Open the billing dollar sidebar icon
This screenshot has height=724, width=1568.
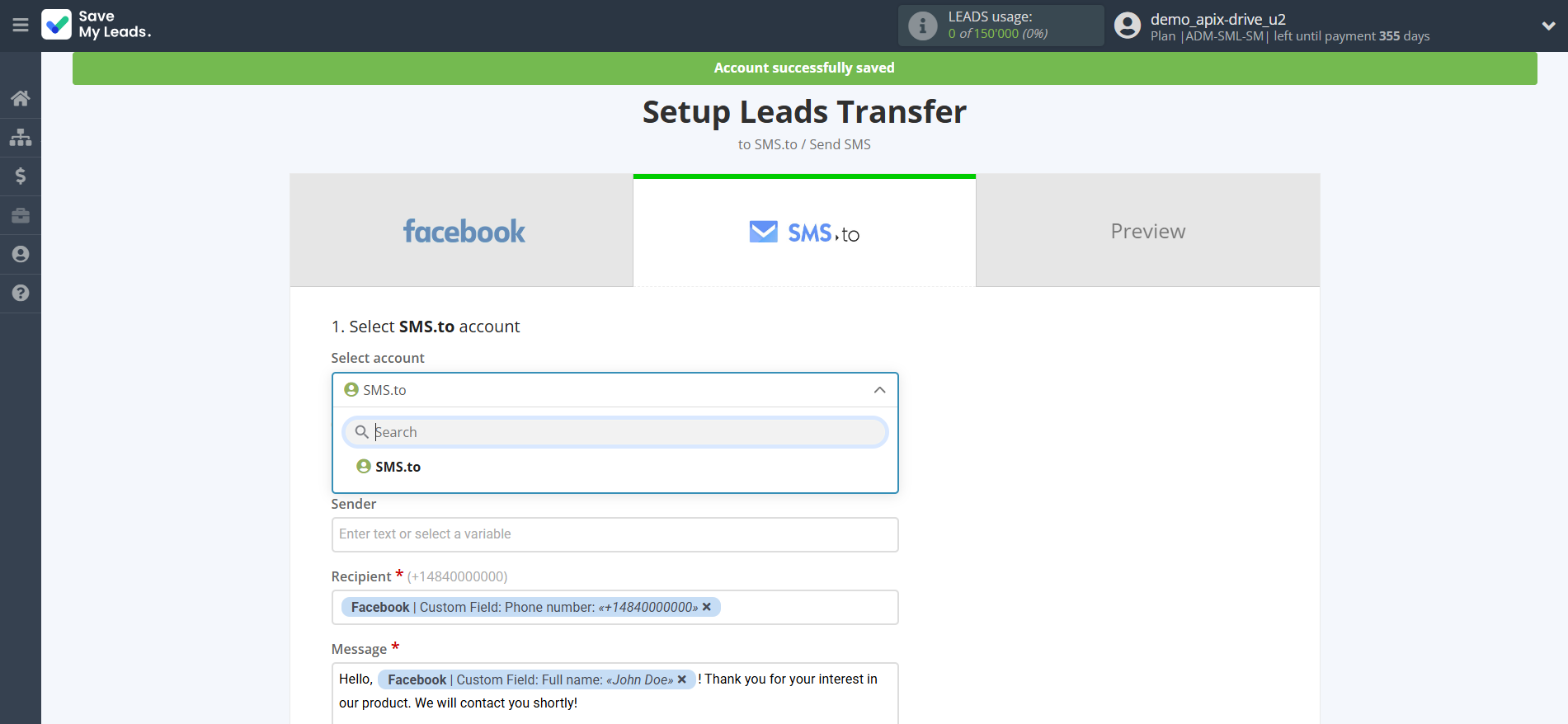pos(21,176)
